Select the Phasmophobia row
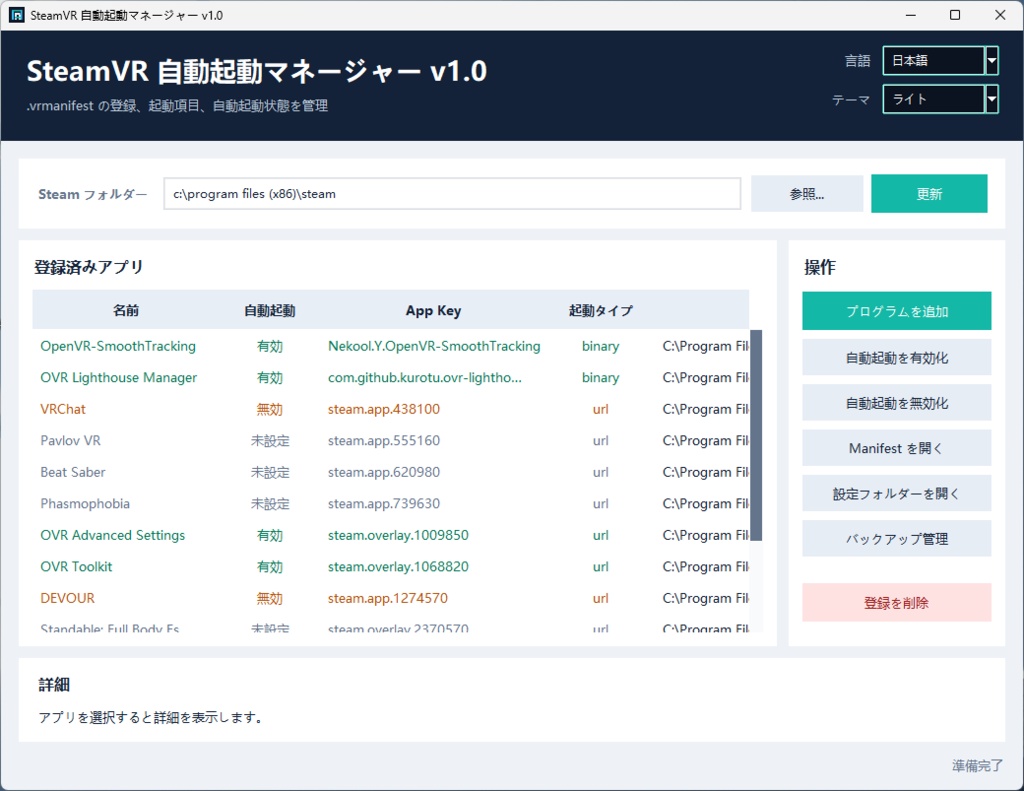The image size is (1024, 791). pos(391,504)
